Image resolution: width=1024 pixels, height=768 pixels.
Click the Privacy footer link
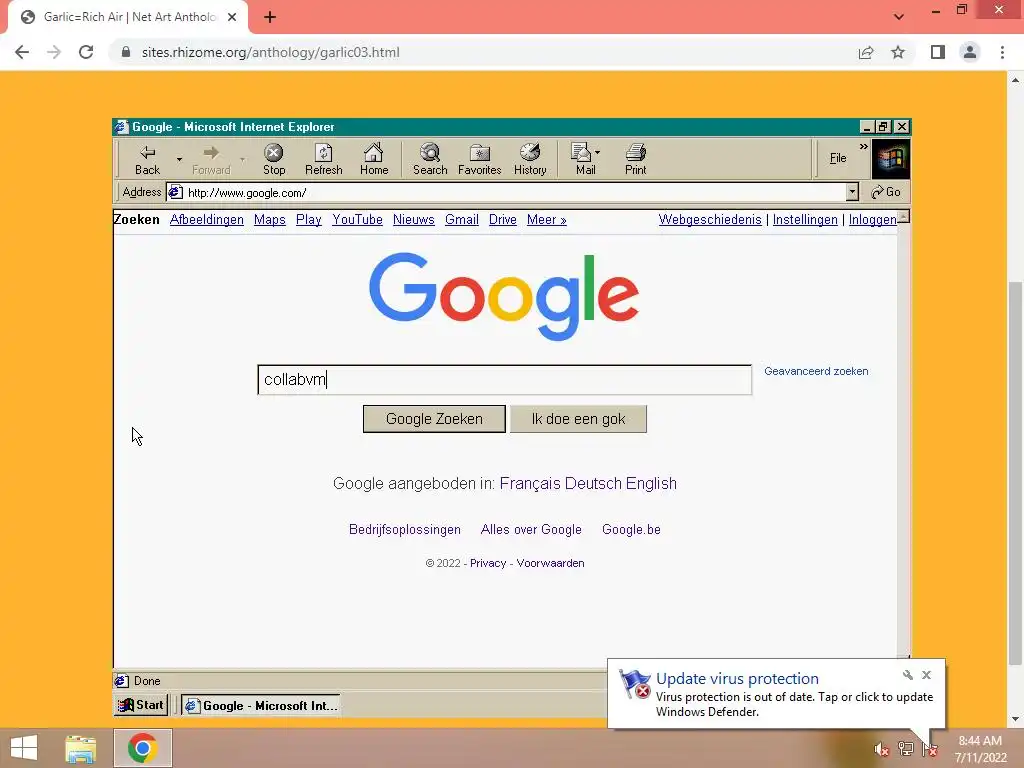(488, 563)
